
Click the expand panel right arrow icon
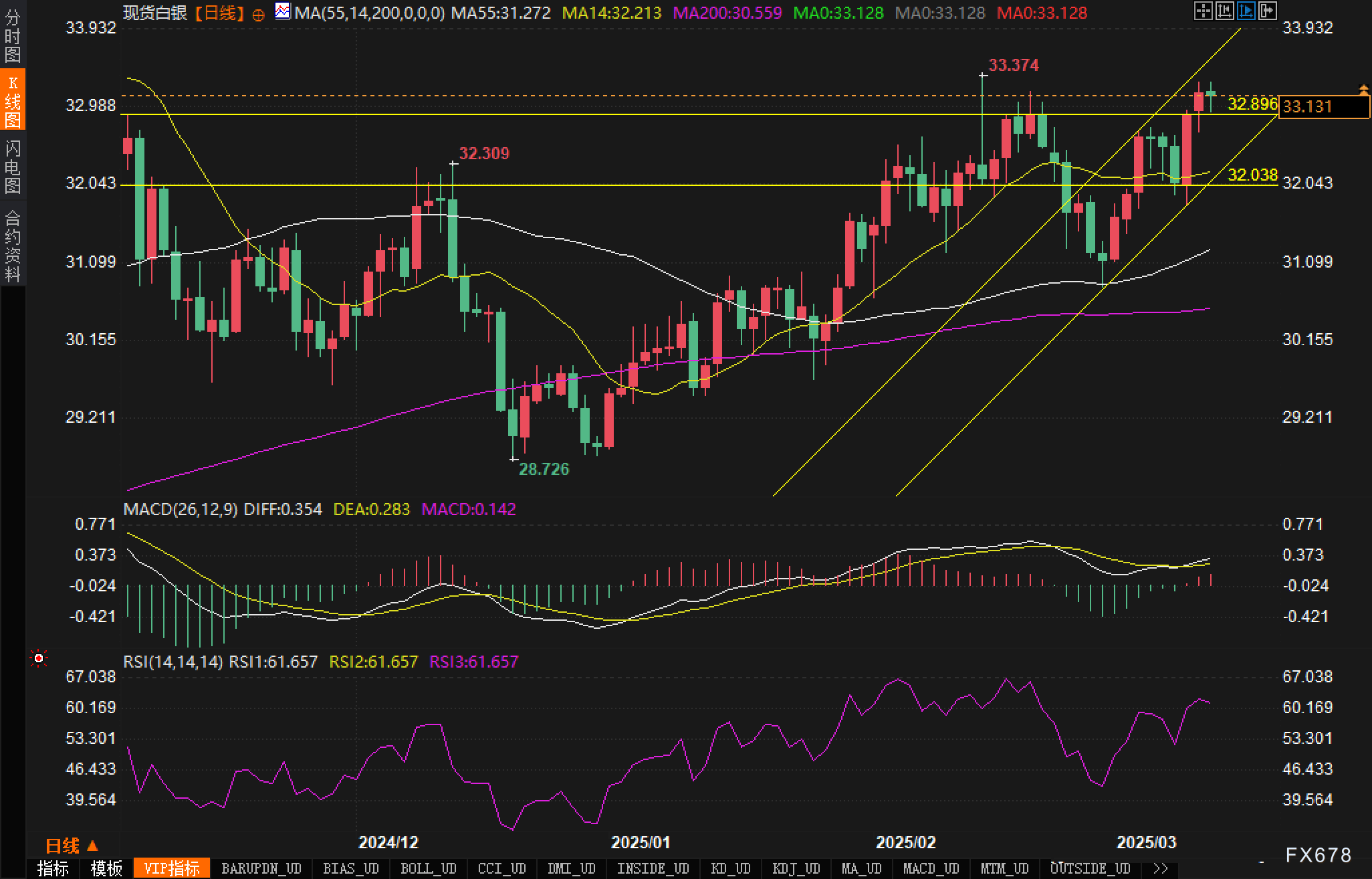tap(1267, 11)
